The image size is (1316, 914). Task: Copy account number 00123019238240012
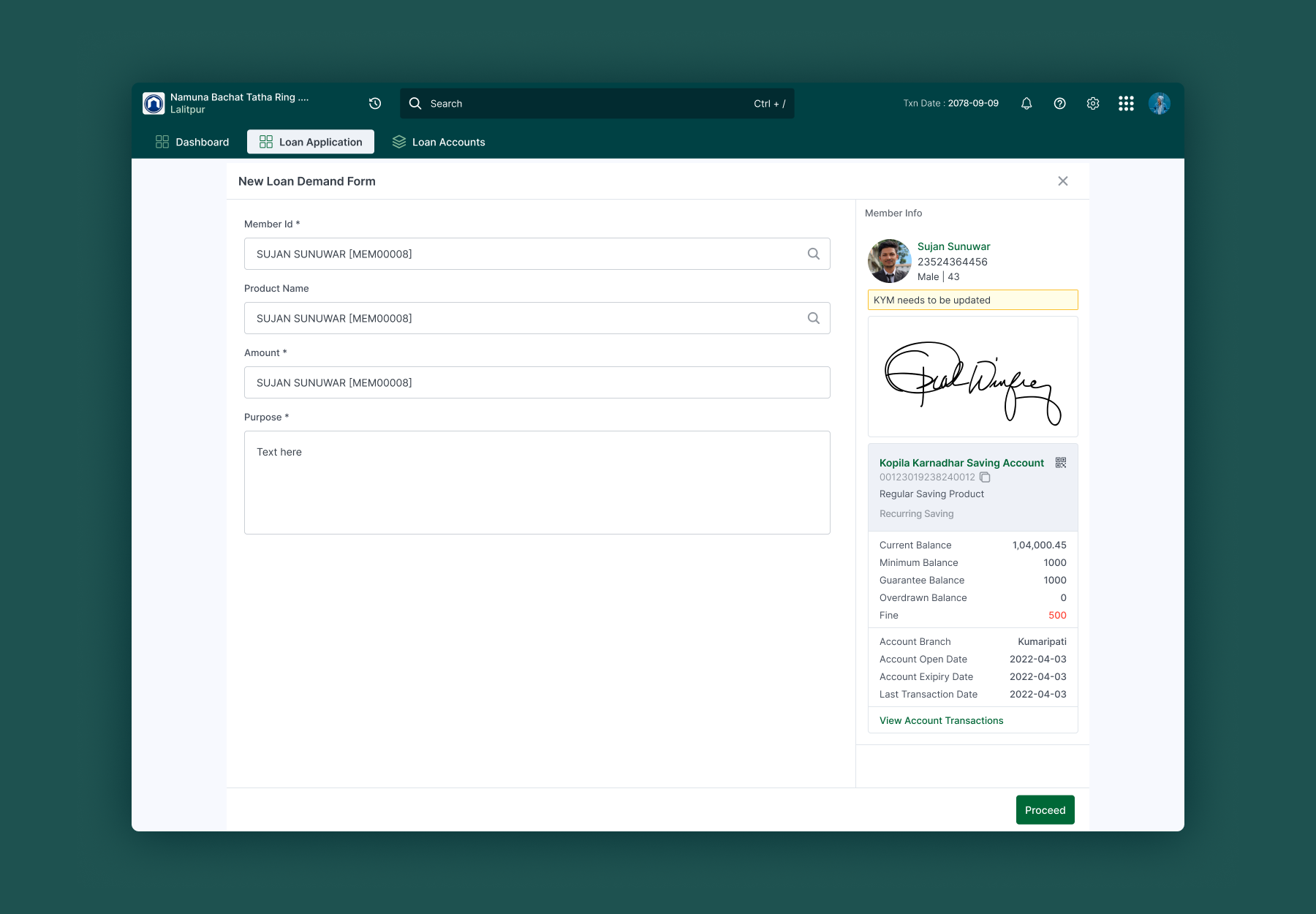click(x=985, y=477)
